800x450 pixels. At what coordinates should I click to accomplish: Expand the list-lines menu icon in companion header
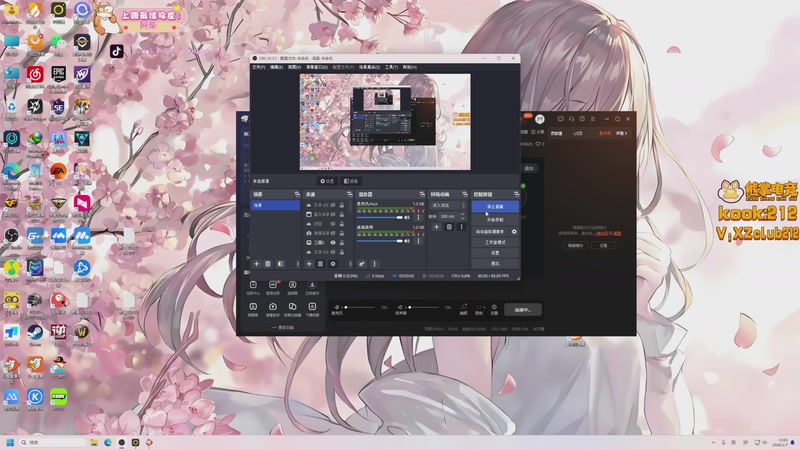tap(592, 119)
